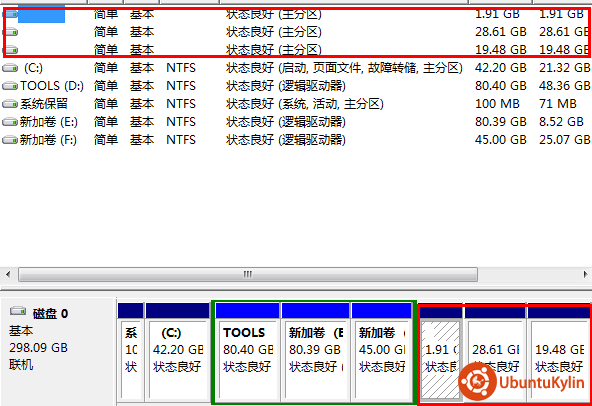Click 状态良好 (主分区) status in 19.48 GB row

click(274, 50)
